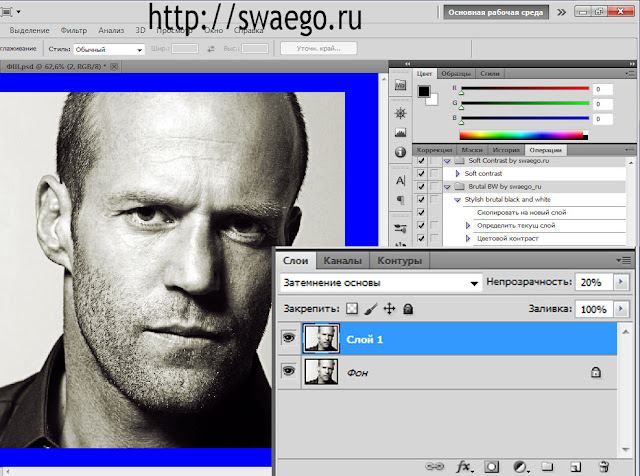Viewport: 640px width, 476px height.
Task: Open the Layers panel options menu icon
Action: (x=624, y=260)
